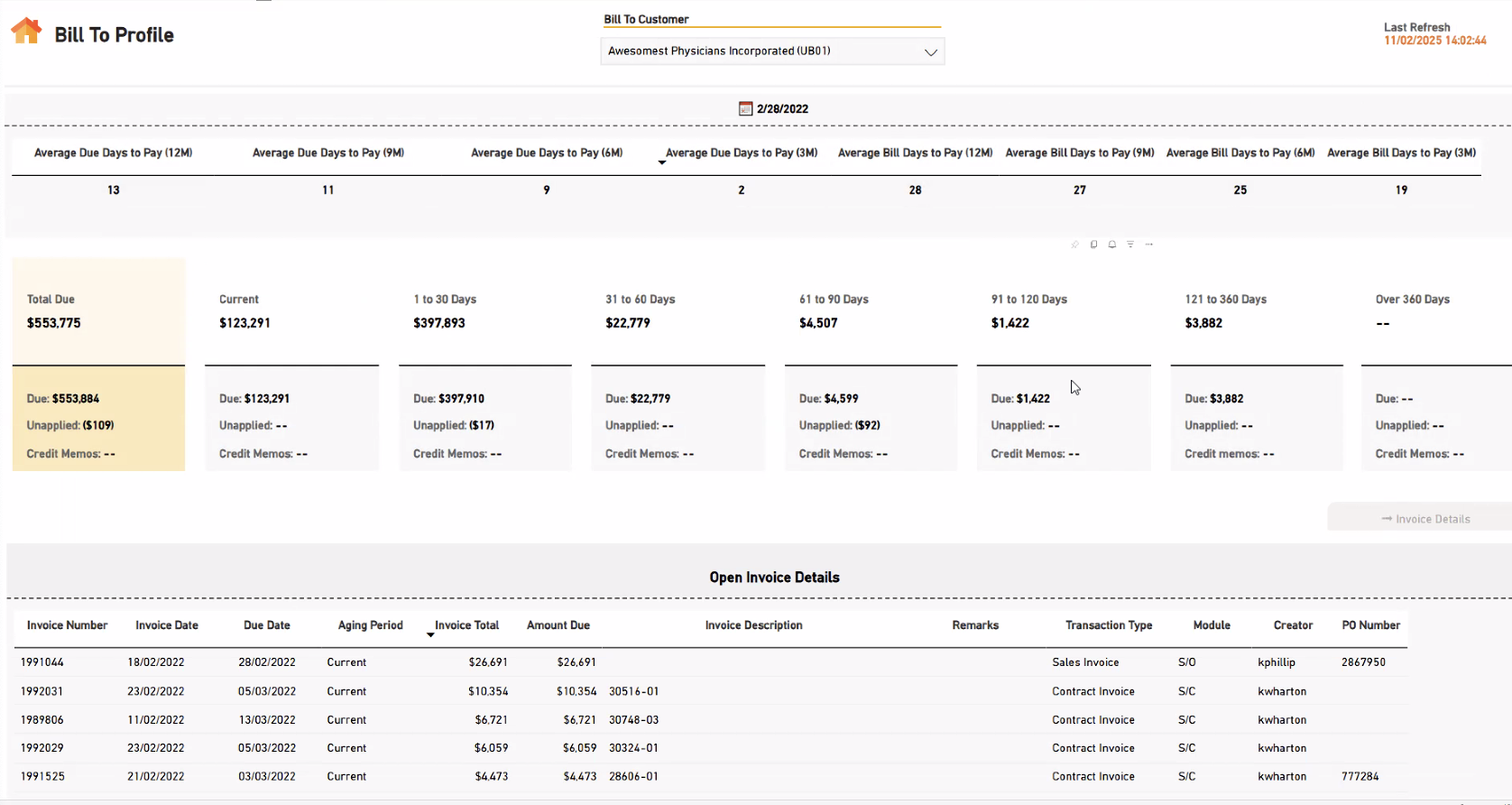Click the PO Number column header
The width and height of the screenshot is (1512, 805).
(1371, 625)
